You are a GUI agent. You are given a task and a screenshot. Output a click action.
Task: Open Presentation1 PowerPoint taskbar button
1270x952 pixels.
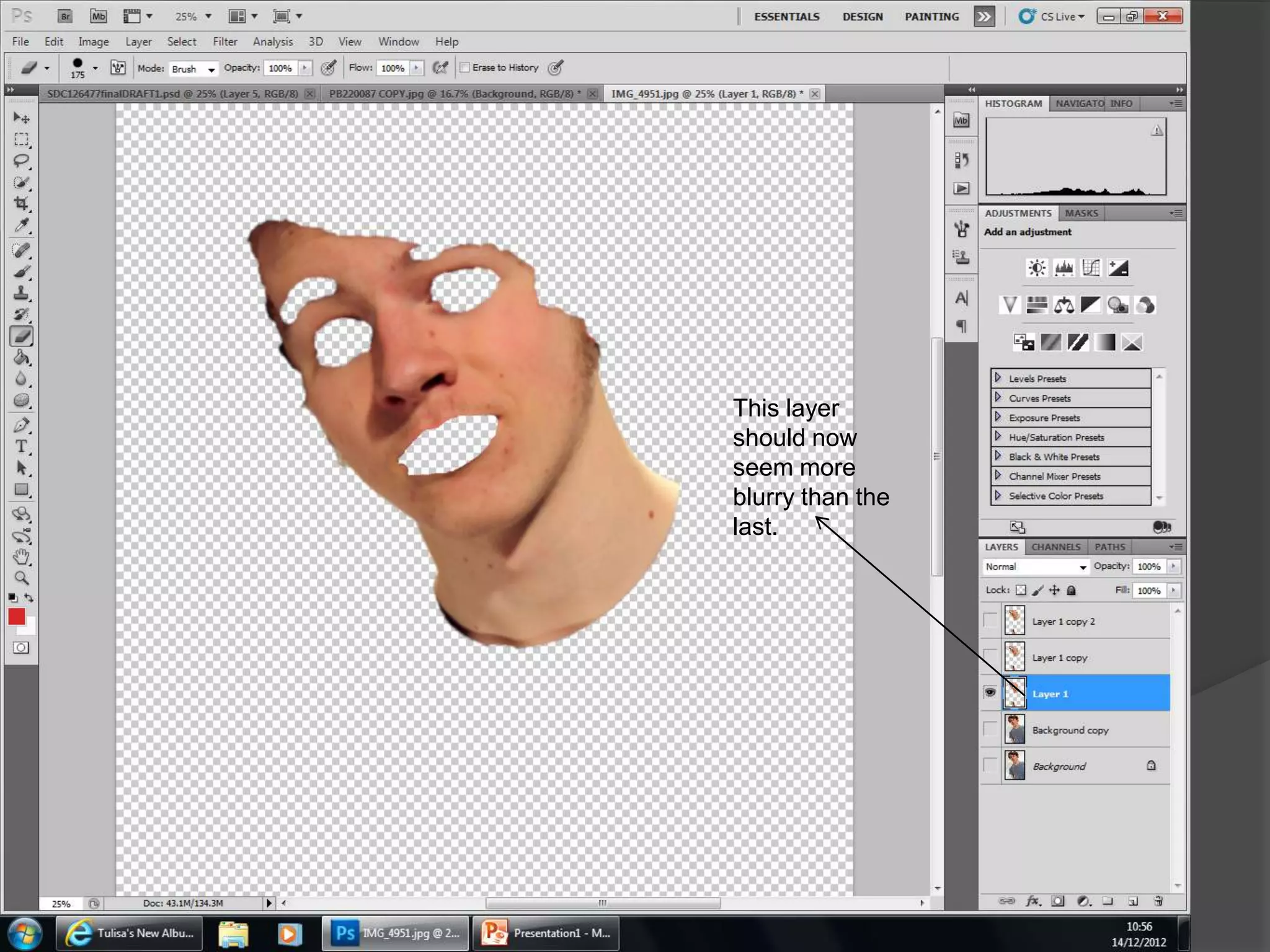pyautogui.click(x=546, y=933)
